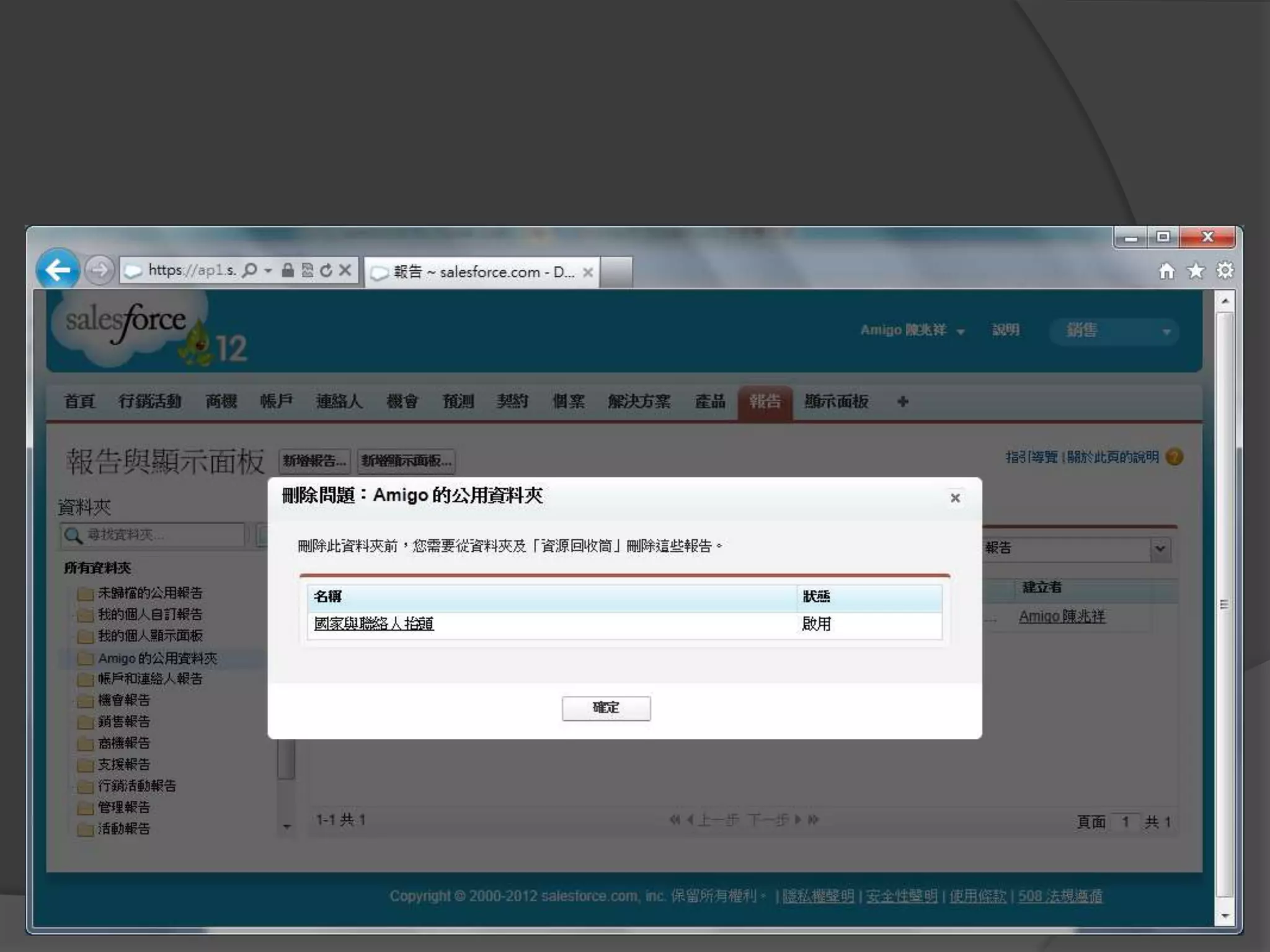Click the orange help question mark icon

point(1174,457)
